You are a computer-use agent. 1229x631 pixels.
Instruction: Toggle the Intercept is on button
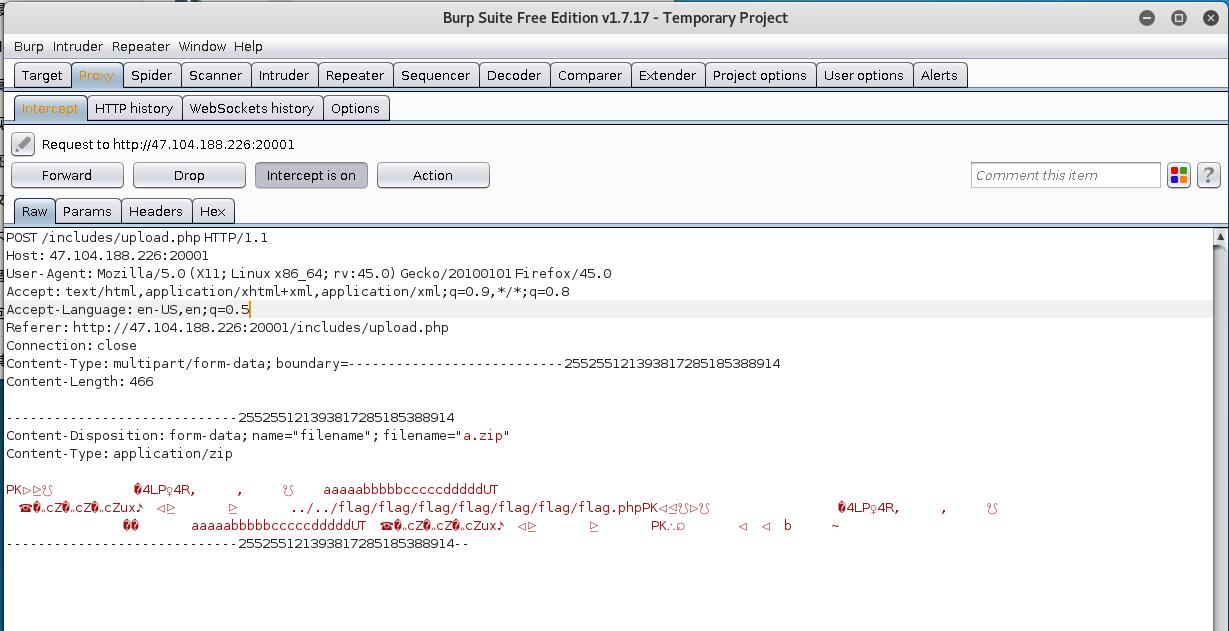pos(311,175)
